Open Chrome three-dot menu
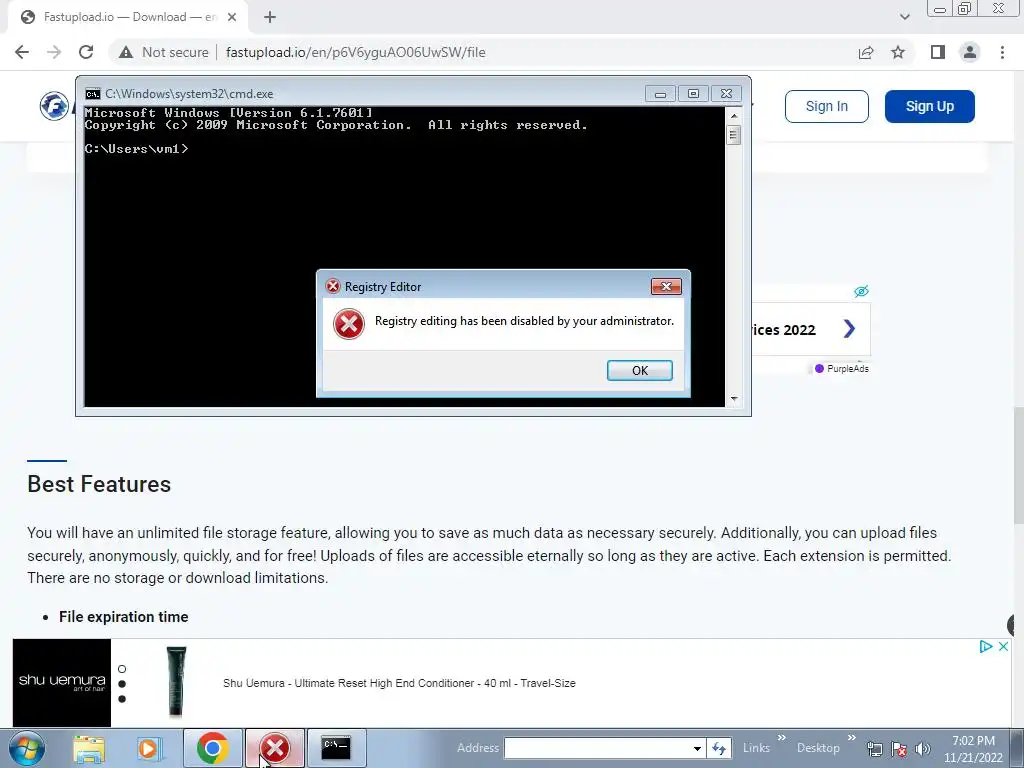This screenshot has height=768, width=1024. [x=1002, y=52]
